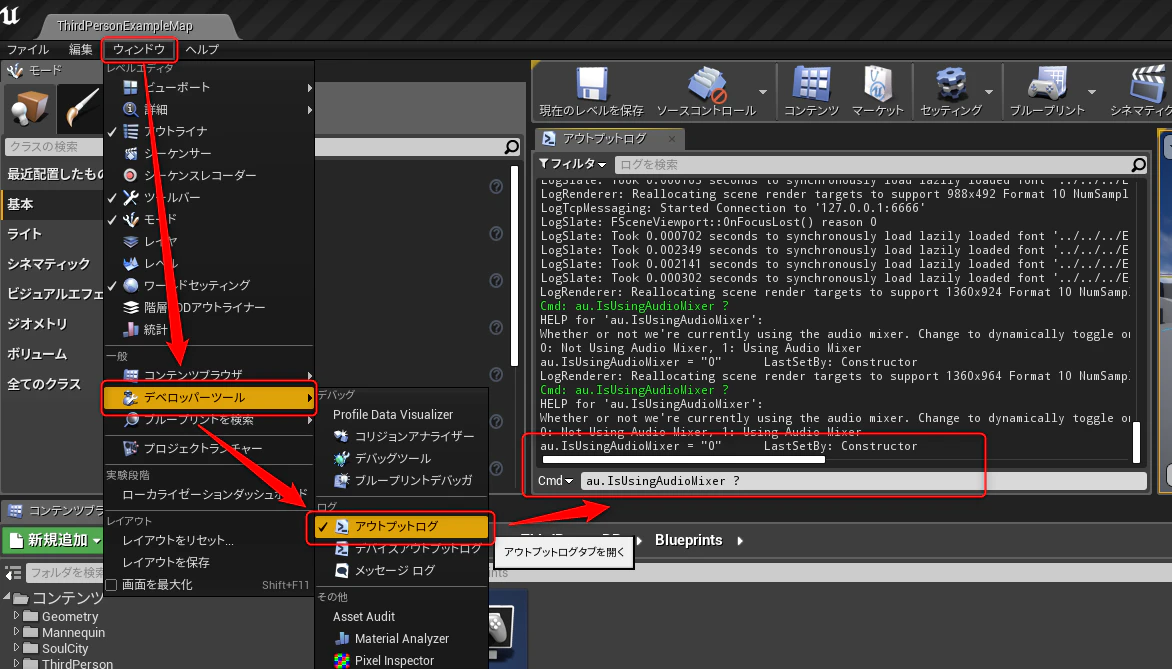The image size is (1172, 669).
Task: Open the Source Control toolbar icon
Action: [706, 84]
